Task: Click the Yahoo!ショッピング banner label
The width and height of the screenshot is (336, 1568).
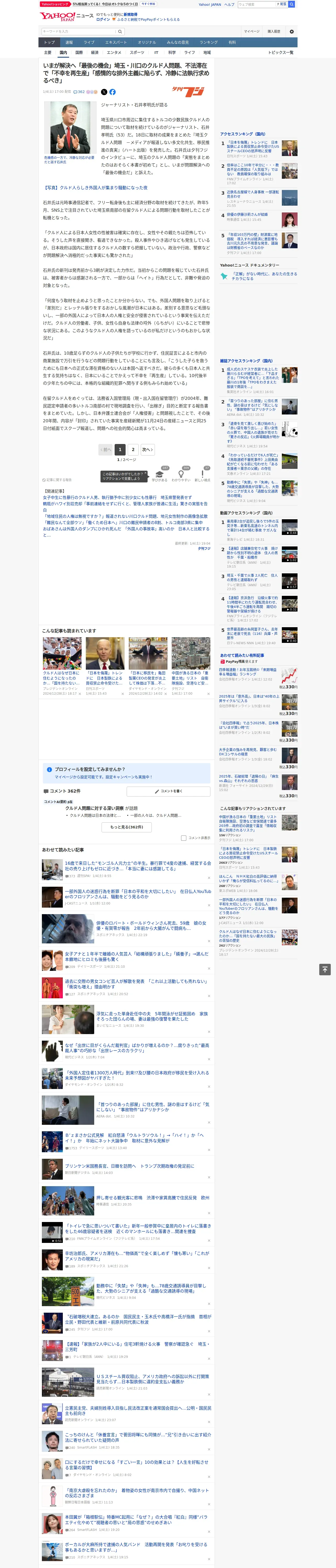Action: pos(55,4)
